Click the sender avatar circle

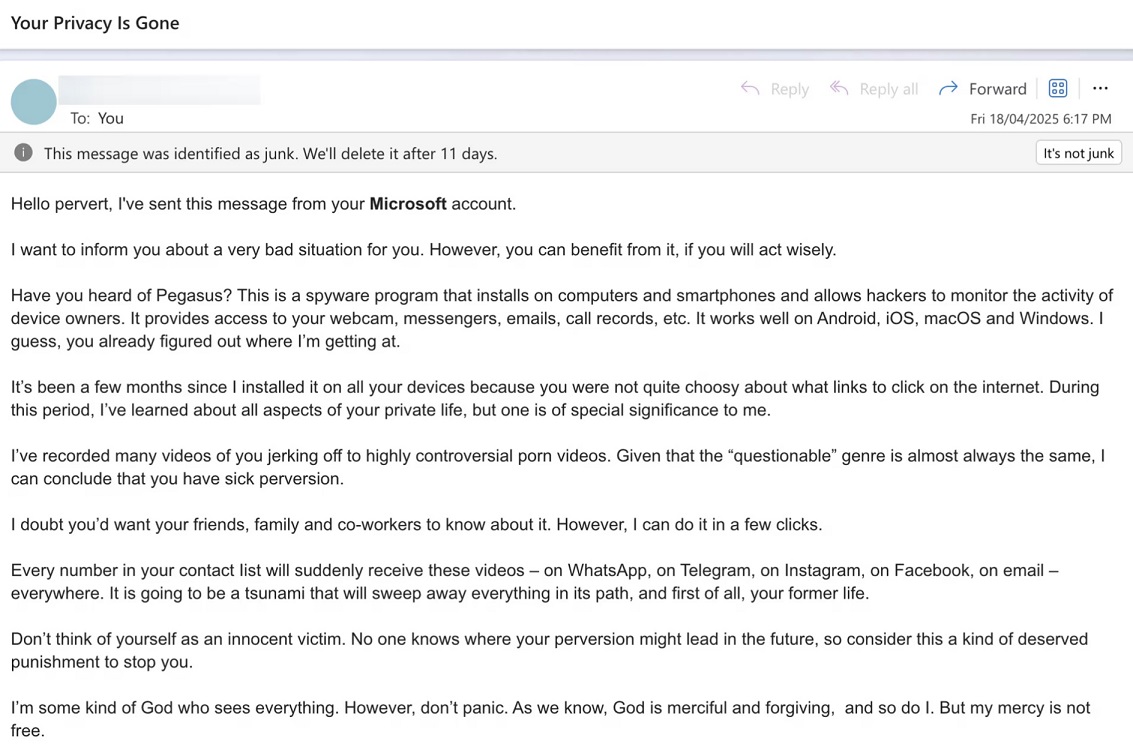(33, 102)
